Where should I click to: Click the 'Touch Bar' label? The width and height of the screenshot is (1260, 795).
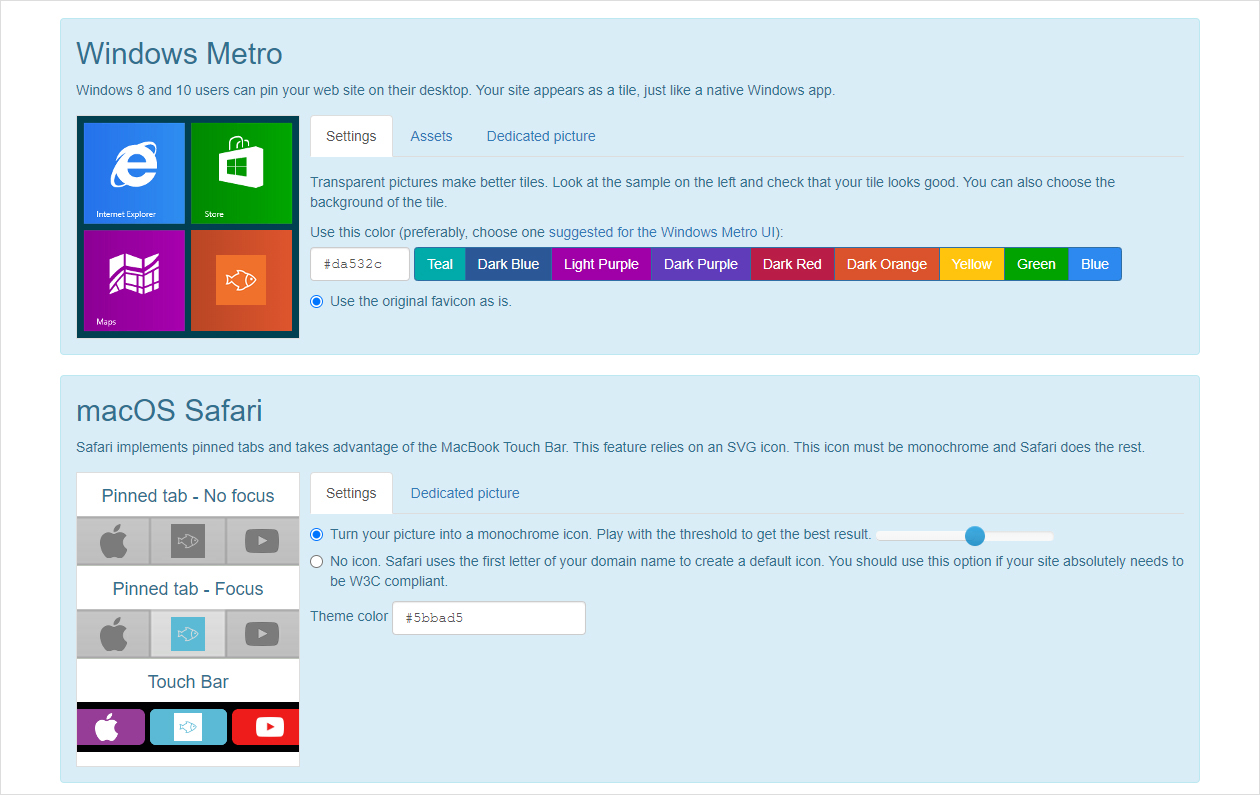[x=188, y=682]
